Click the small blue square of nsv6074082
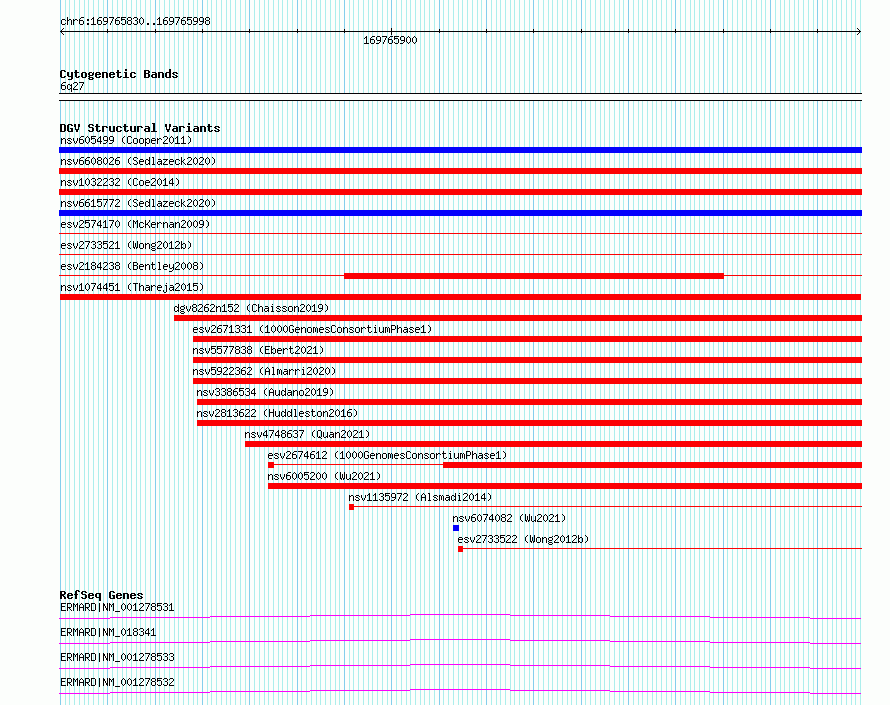 pos(456,528)
